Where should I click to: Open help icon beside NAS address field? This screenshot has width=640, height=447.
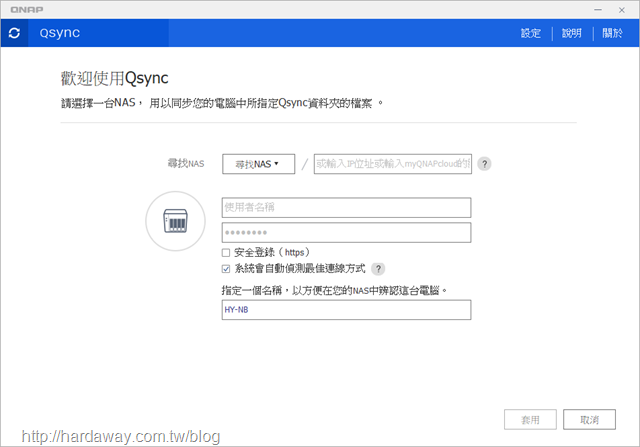[x=484, y=164]
